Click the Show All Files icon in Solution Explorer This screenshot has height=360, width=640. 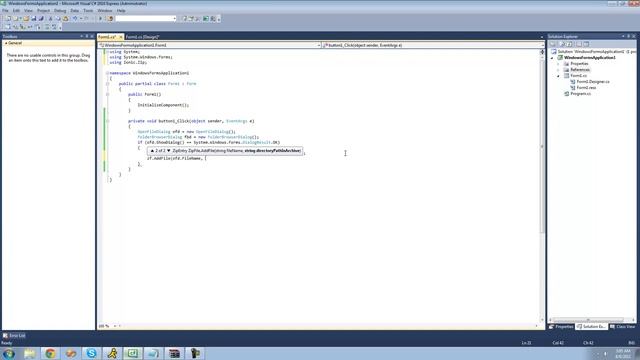pos(562,44)
